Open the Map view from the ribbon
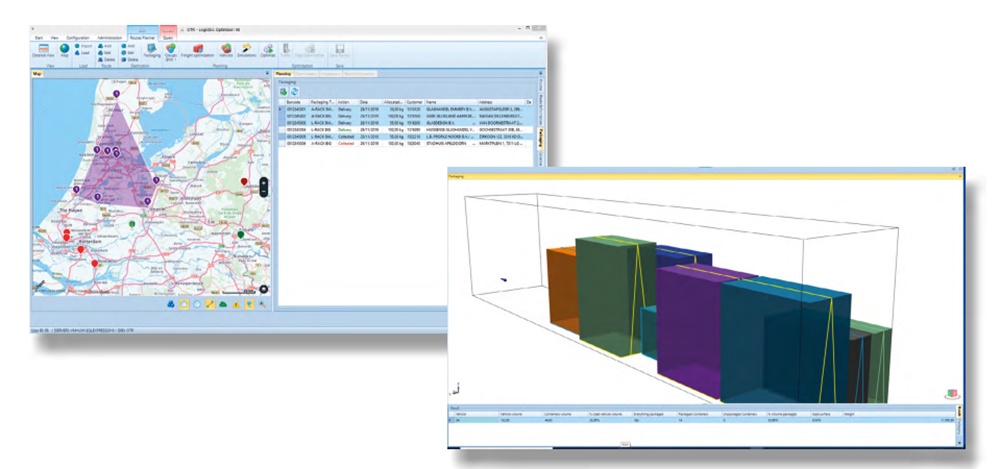Viewport: 1000px width, 469px height. pos(65,50)
